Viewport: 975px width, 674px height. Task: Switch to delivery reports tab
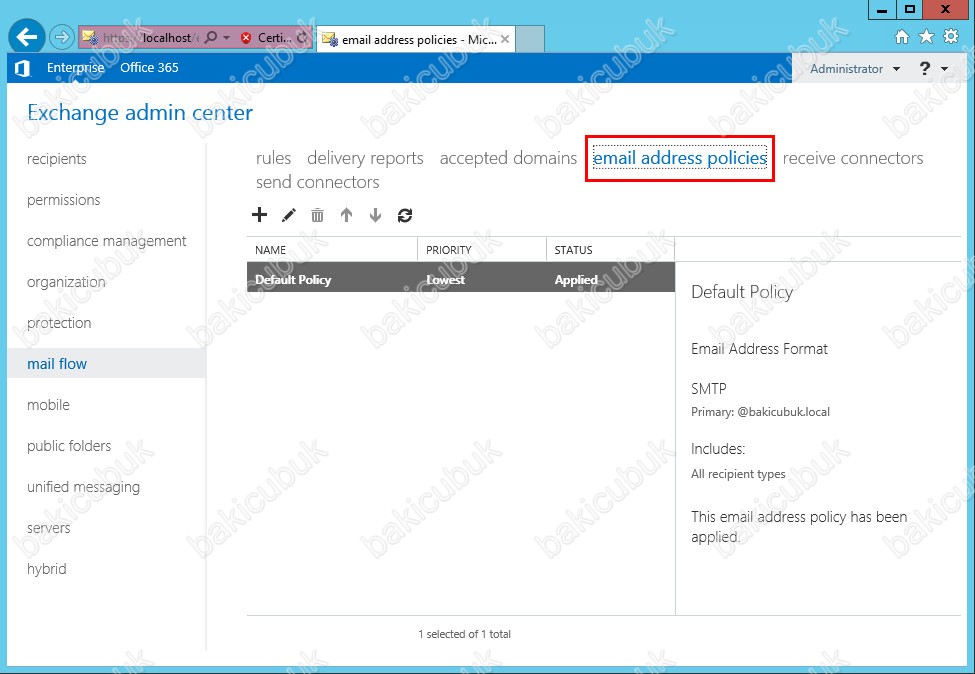pos(365,158)
